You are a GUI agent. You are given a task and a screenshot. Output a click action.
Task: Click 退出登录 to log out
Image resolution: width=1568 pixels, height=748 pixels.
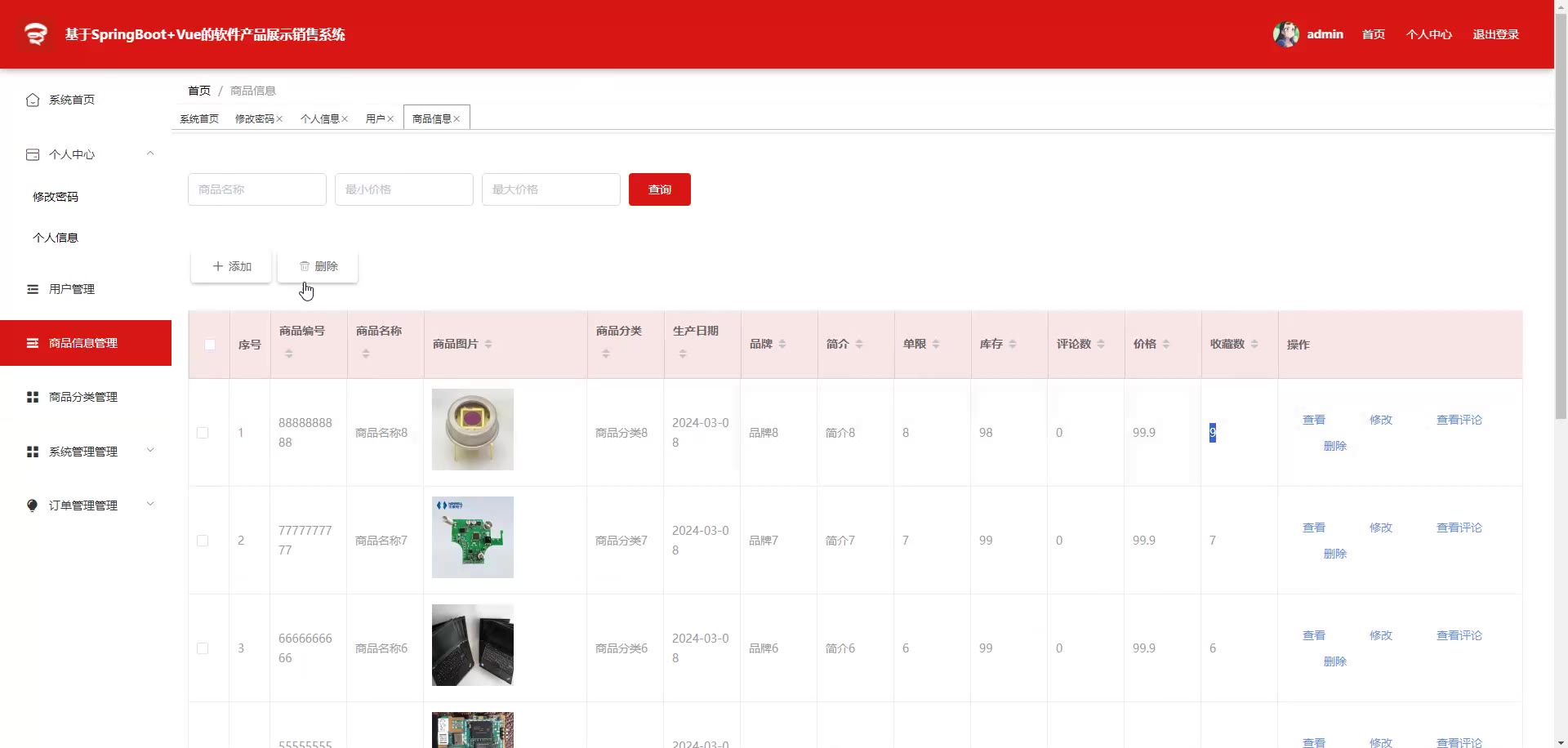pos(1496,34)
